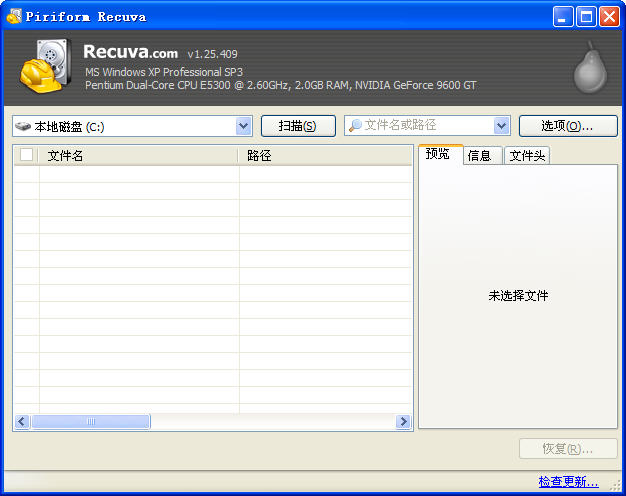Image resolution: width=626 pixels, height=496 pixels.
Task: Sort by the 路径 column header
Action: [x=325, y=155]
